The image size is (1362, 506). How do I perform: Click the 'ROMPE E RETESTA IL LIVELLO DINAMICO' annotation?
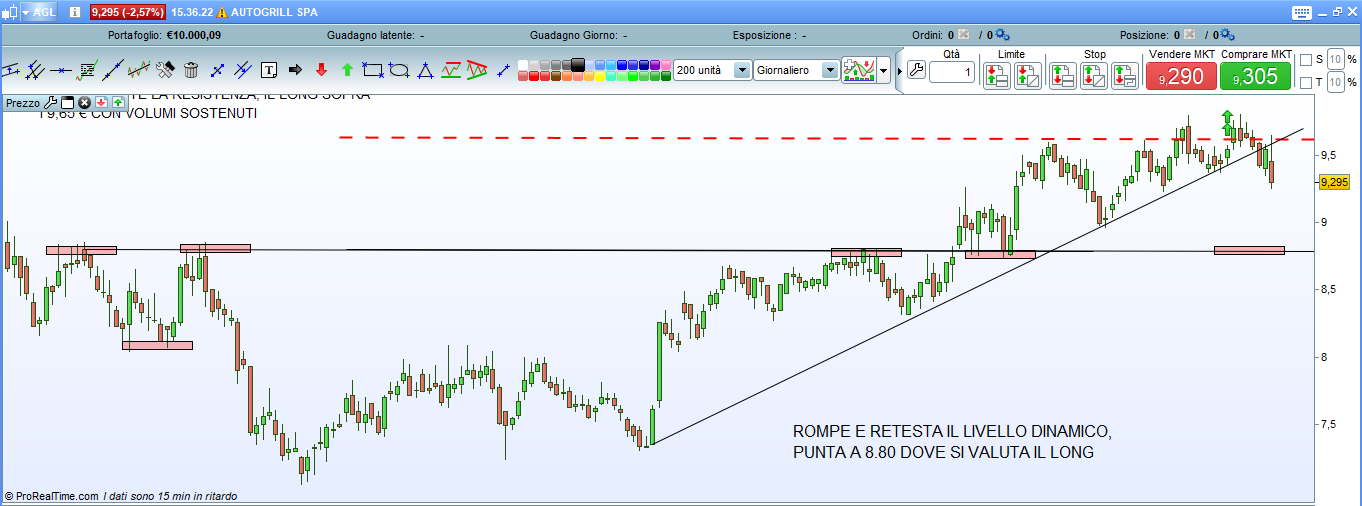point(951,431)
